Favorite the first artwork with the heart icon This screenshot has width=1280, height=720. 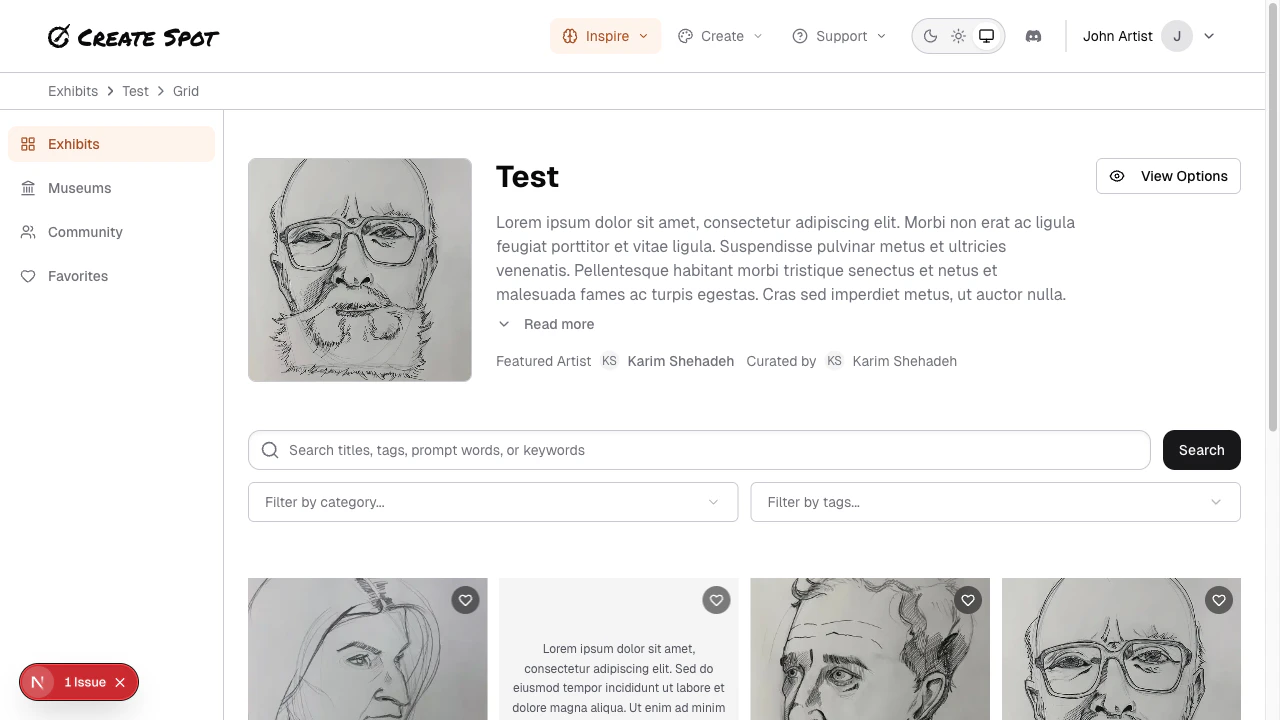click(x=465, y=600)
